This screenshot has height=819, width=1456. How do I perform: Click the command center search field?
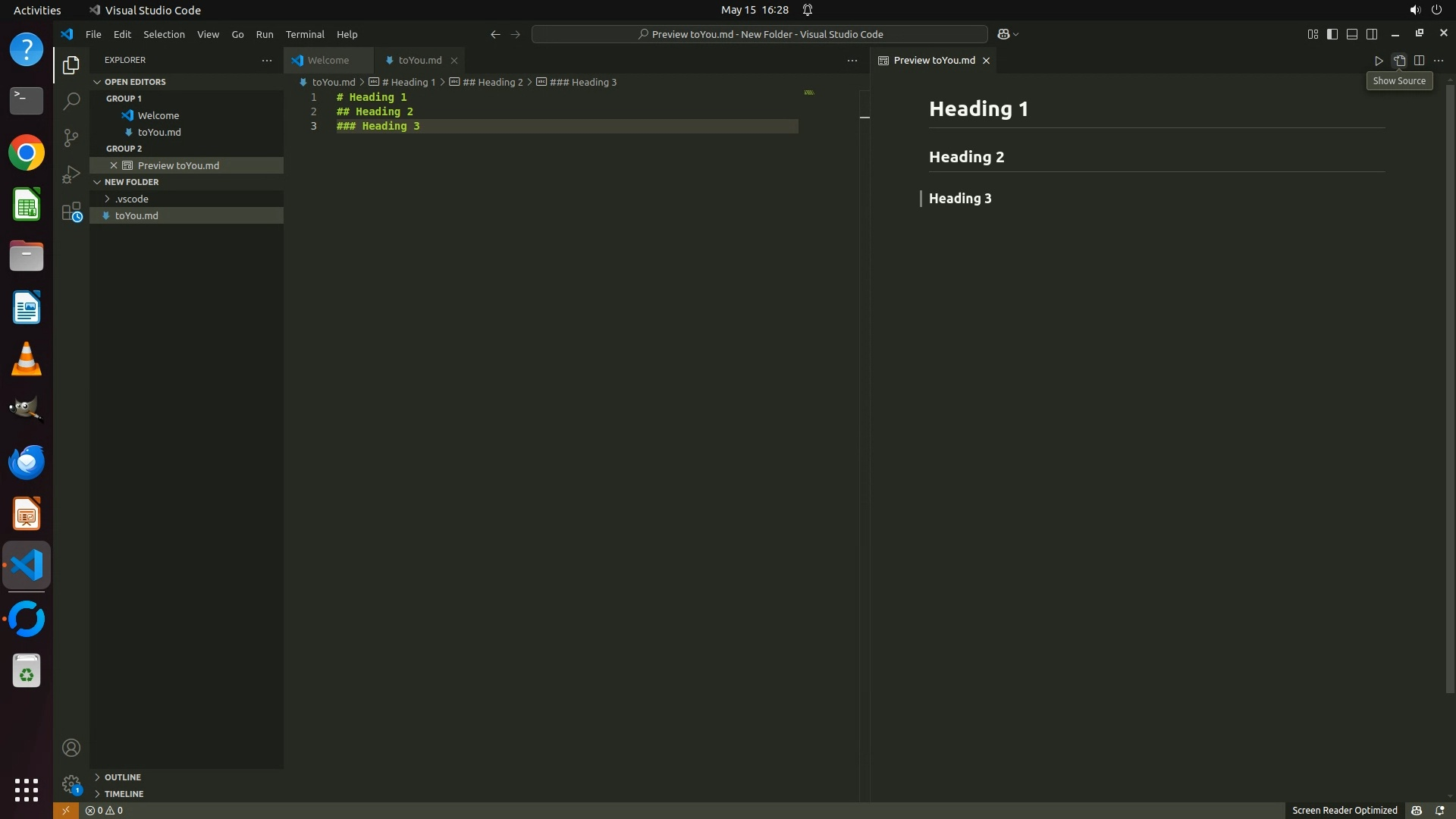760,34
